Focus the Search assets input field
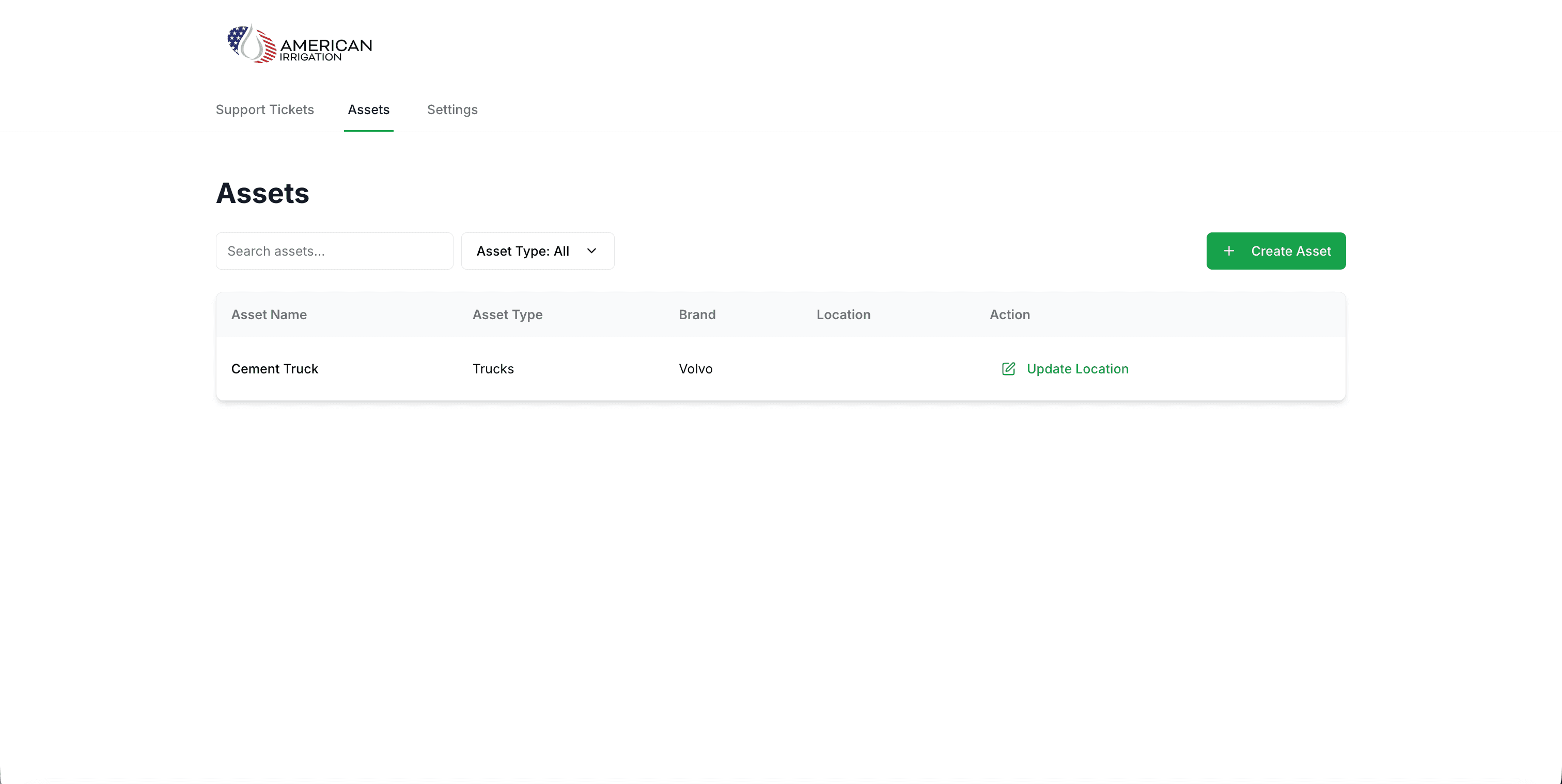Screen dimensions: 1562x784 [334, 251]
